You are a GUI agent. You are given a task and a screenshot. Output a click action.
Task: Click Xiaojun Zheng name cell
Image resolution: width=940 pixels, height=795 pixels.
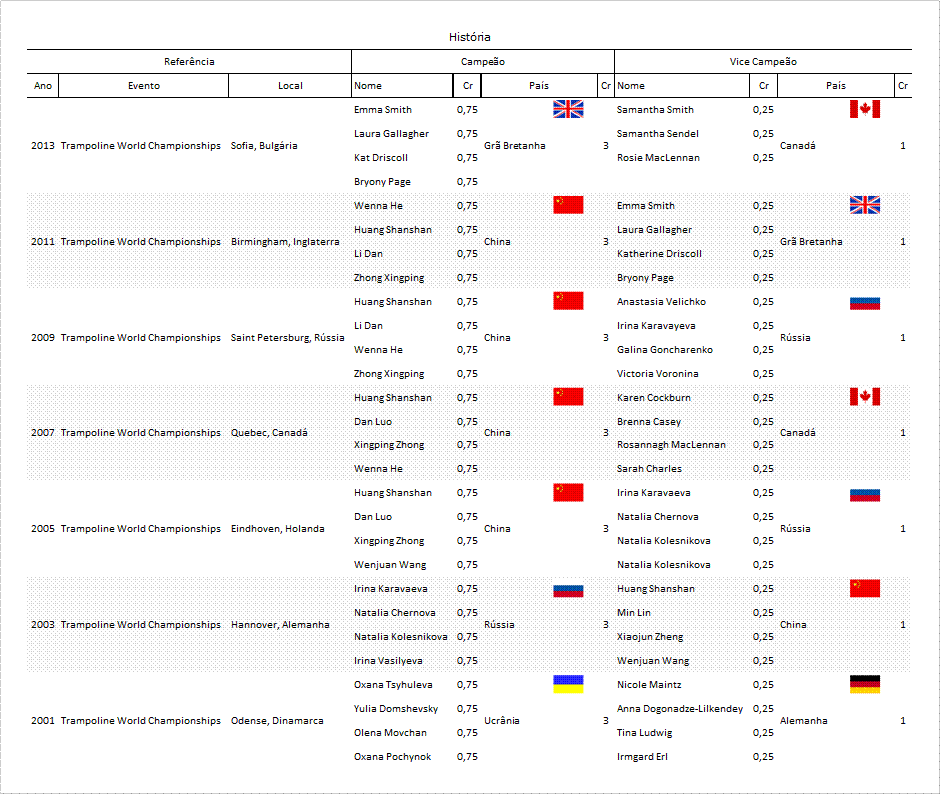[x=650, y=637]
